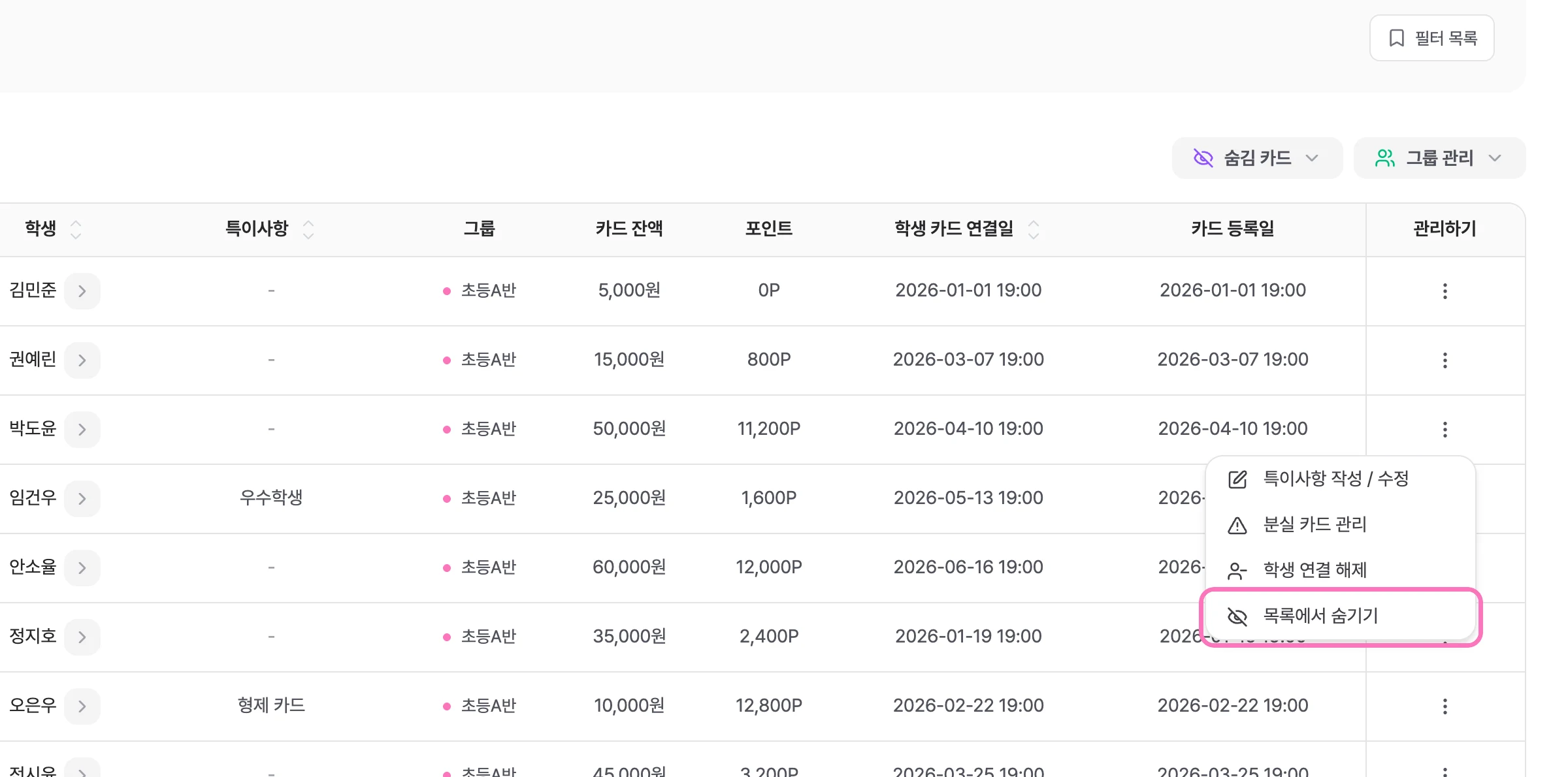Expand the 숨김 카드 dropdown

[1257, 158]
